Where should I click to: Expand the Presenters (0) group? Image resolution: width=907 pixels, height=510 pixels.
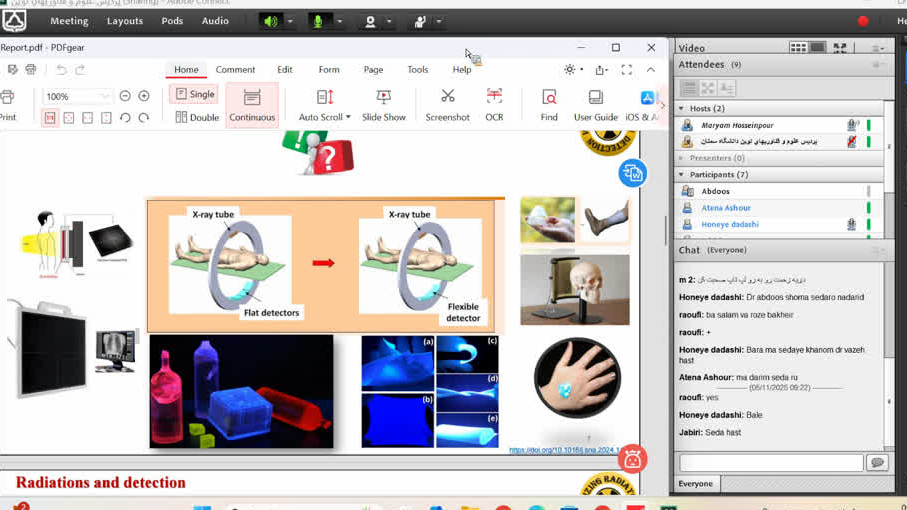pyautogui.click(x=681, y=158)
